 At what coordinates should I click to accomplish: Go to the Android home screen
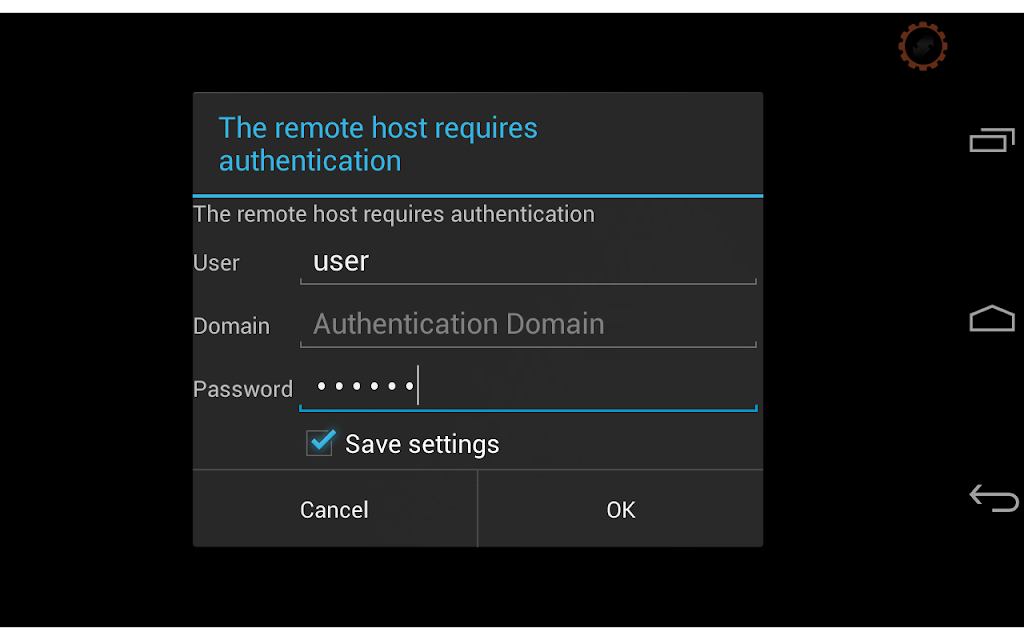tap(992, 318)
